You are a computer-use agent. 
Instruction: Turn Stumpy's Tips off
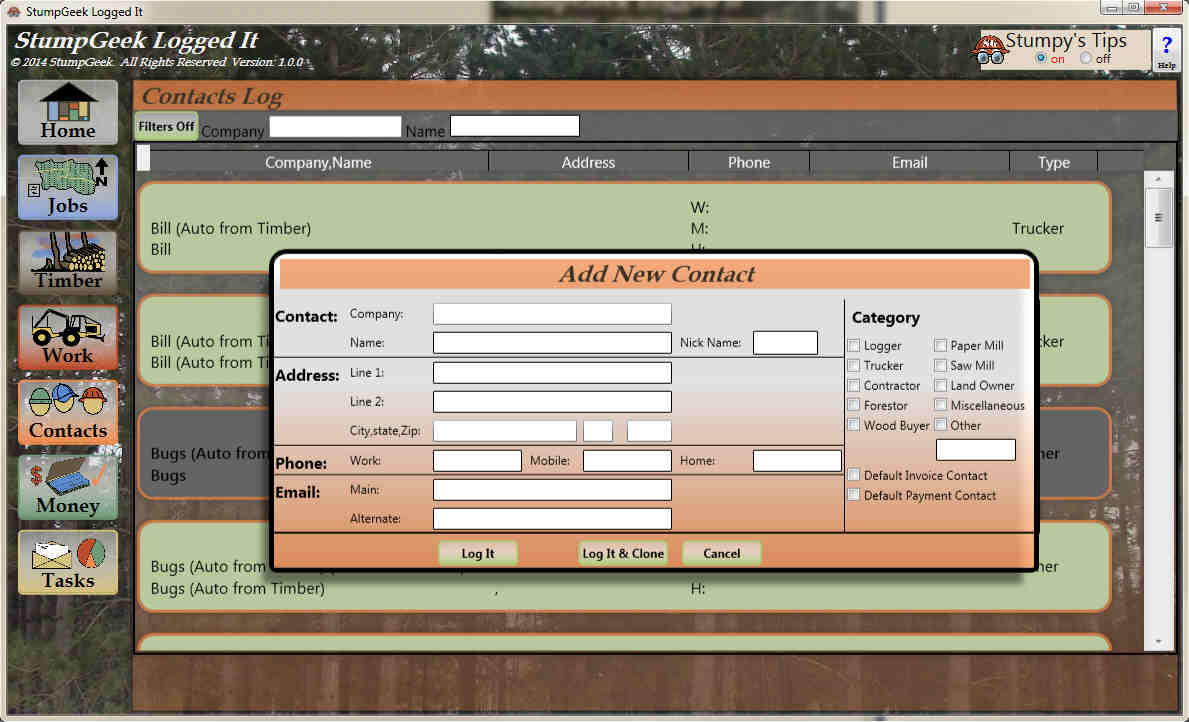point(1086,58)
